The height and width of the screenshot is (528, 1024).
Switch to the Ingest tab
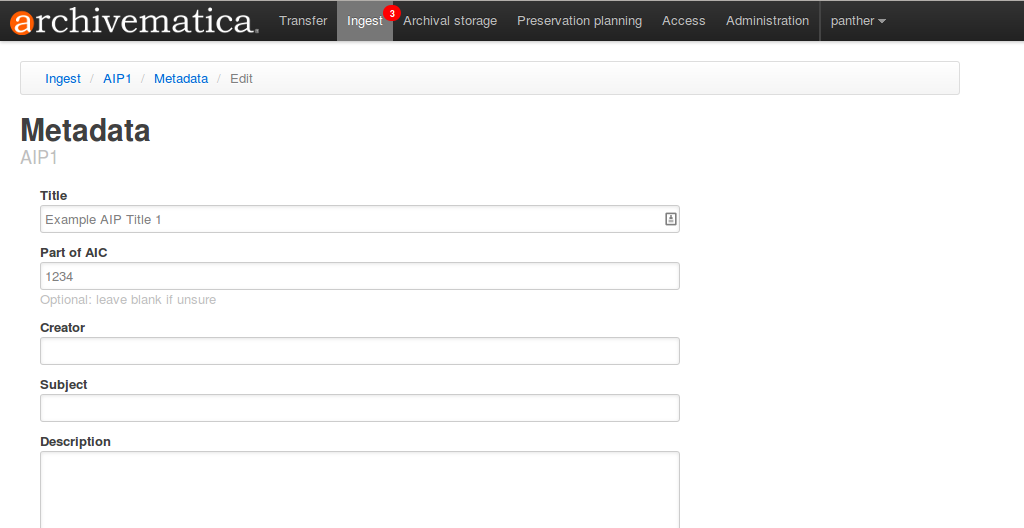point(364,21)
